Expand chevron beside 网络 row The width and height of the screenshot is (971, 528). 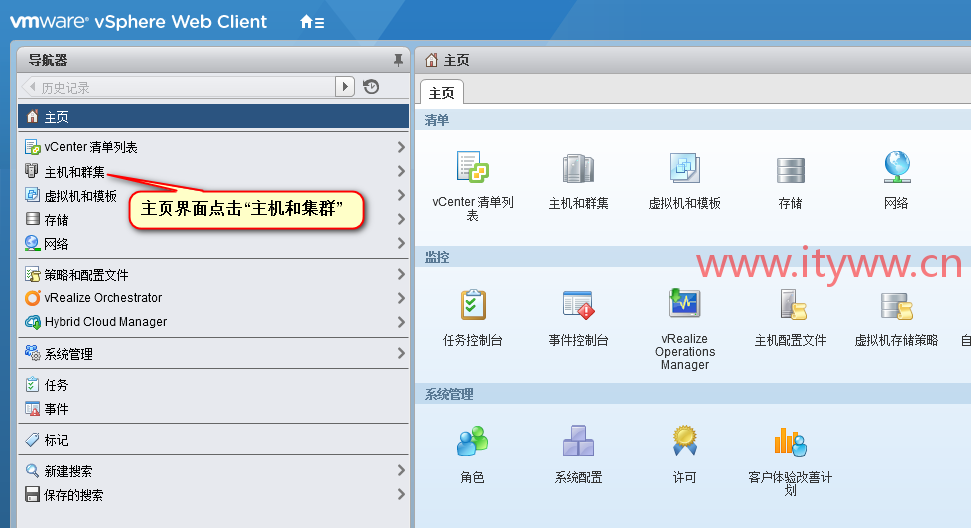click(401, 243)
